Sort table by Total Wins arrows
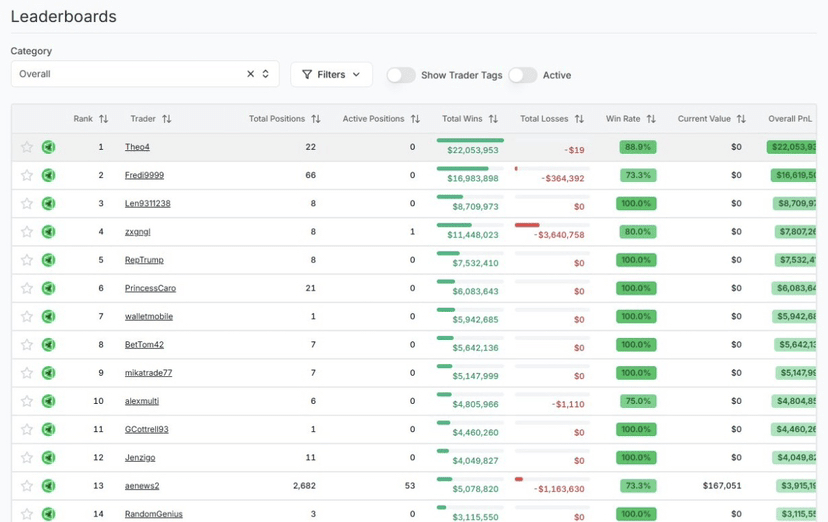This screenshot has height=522, width=828. point(493,119)
